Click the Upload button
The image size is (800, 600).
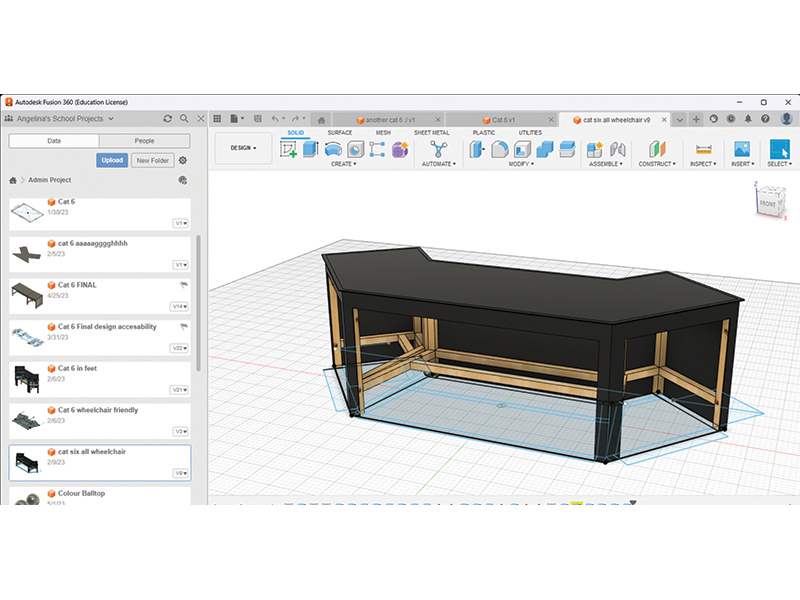point(112,160)
